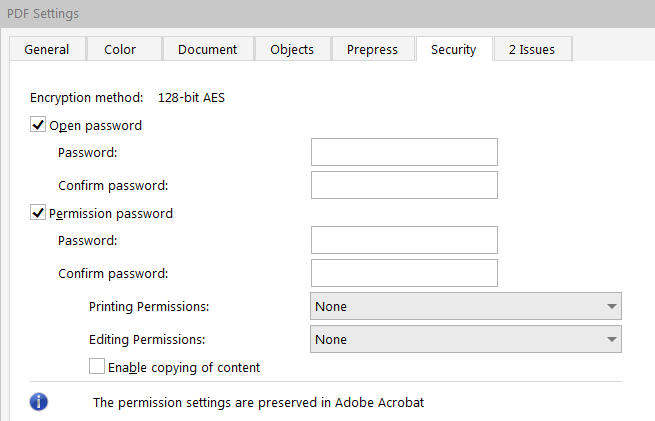The width and height of the screenshot is (655, 421).
Task: Click the Printing Permissions dropdown arrow
Action: click(x=610, y=306)
